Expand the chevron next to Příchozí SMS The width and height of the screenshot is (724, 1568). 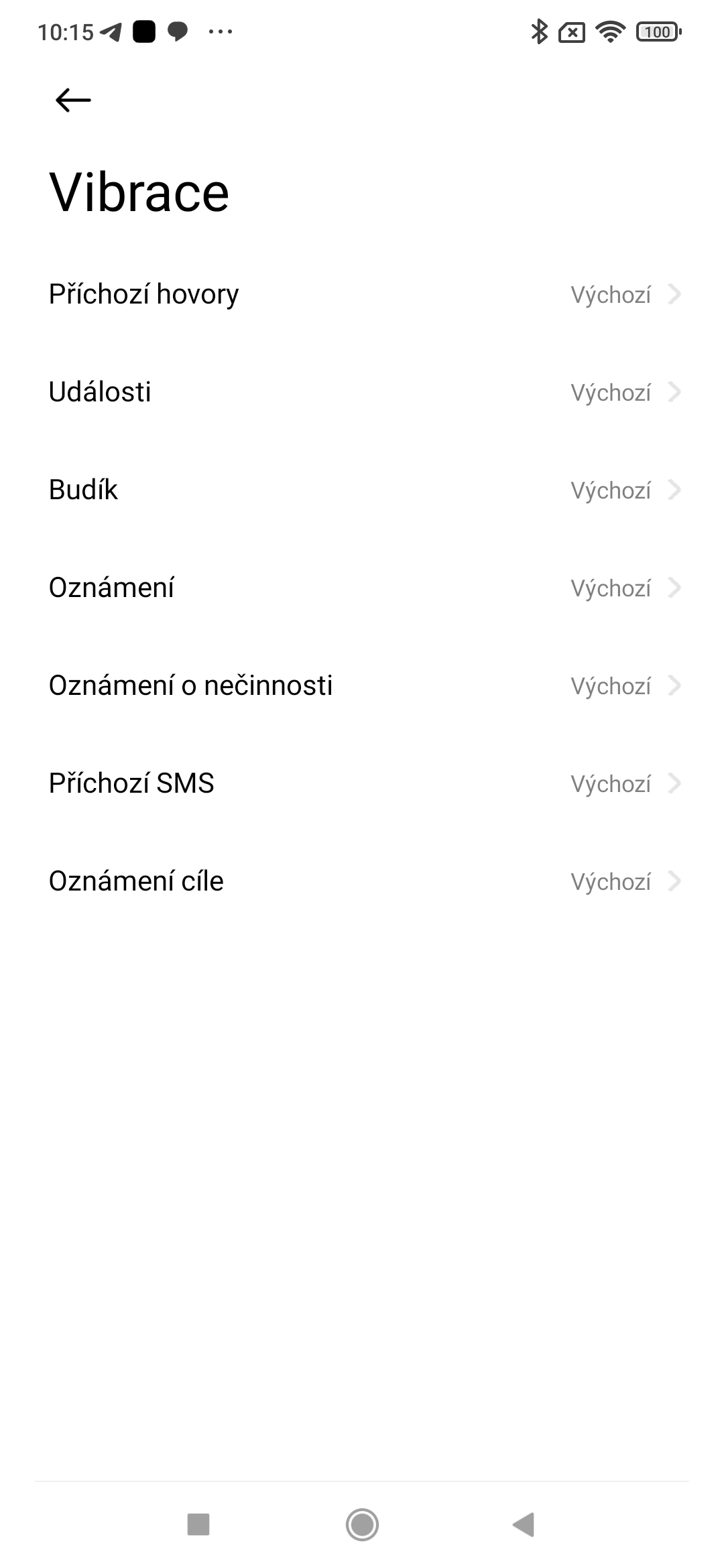[x=674, y=783]
